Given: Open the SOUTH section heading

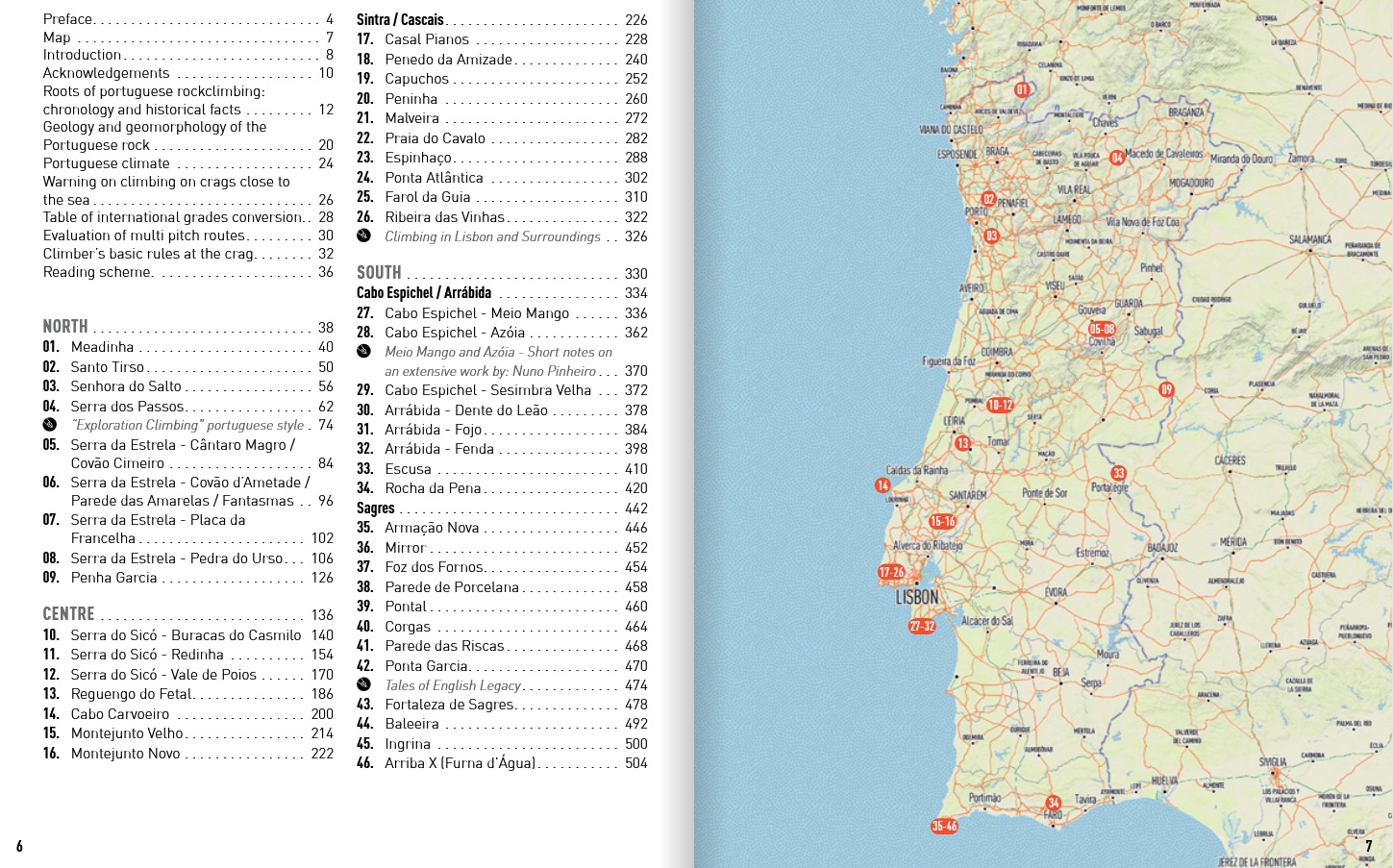Looking at the screenshot, I should point(379,273).
